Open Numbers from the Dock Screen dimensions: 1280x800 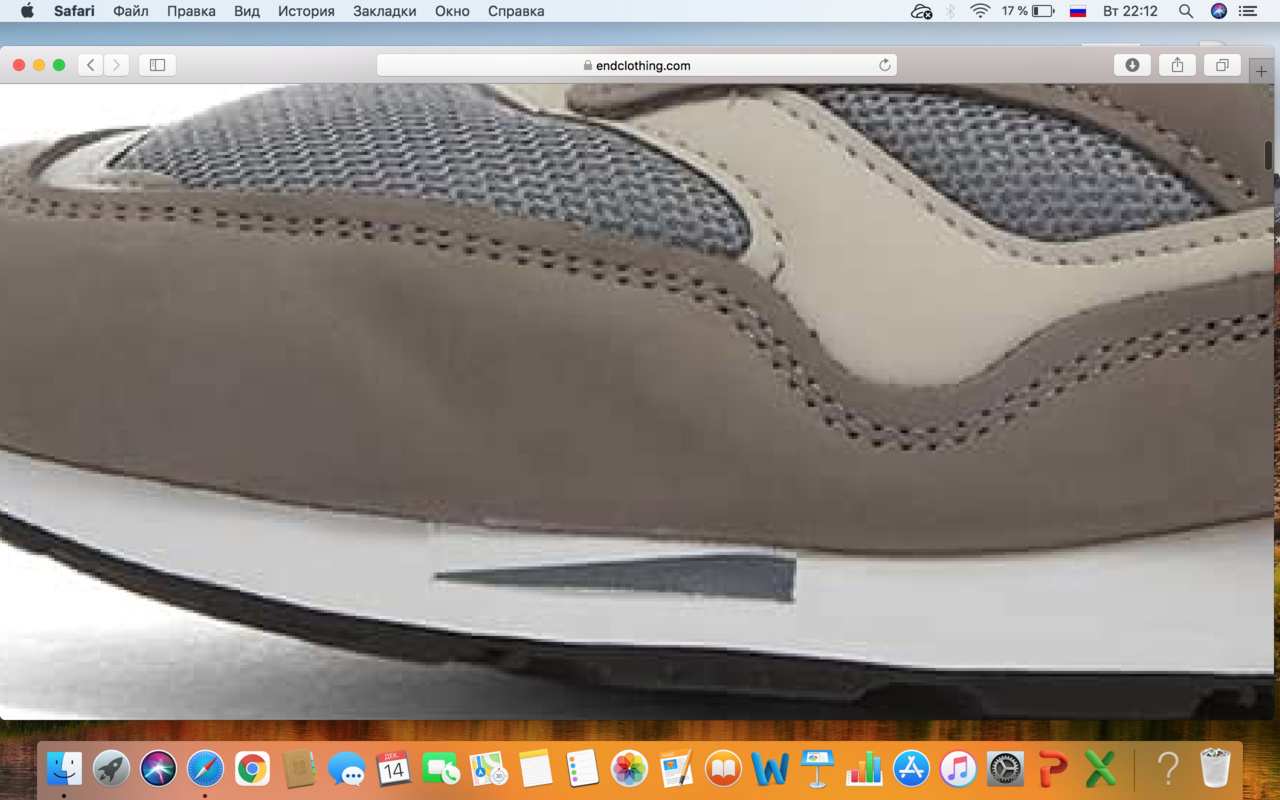point(864,768)
